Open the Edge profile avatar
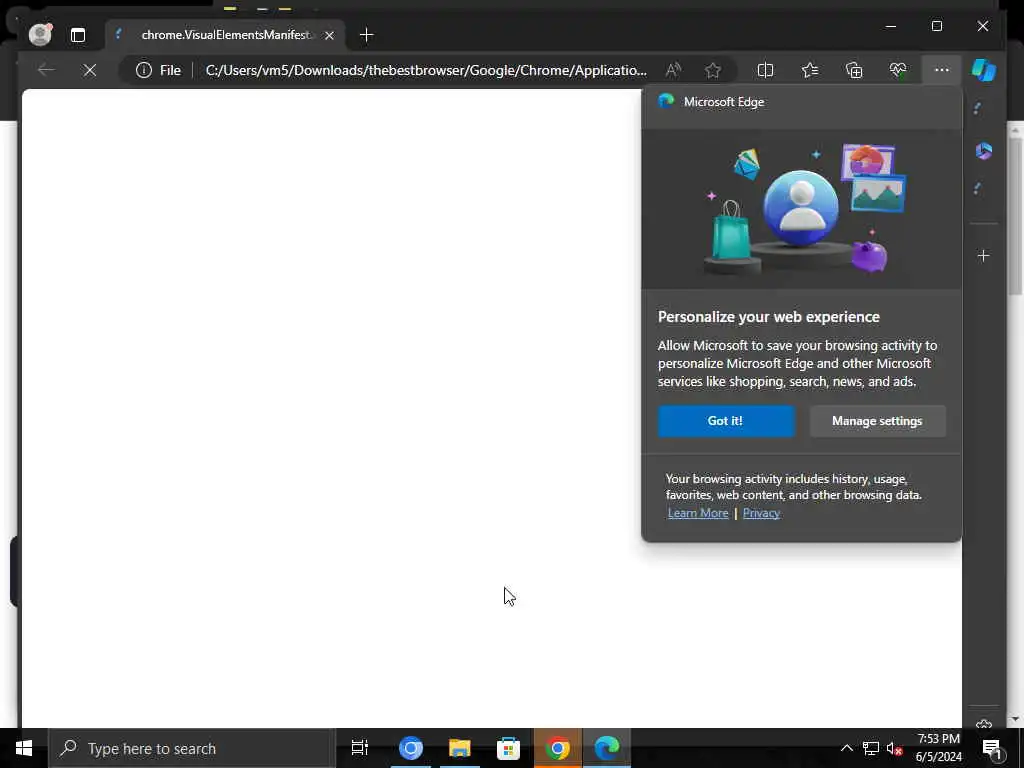Image resolution: width=1024 pixels, height=768 pixels. click(x=40, y=35)
